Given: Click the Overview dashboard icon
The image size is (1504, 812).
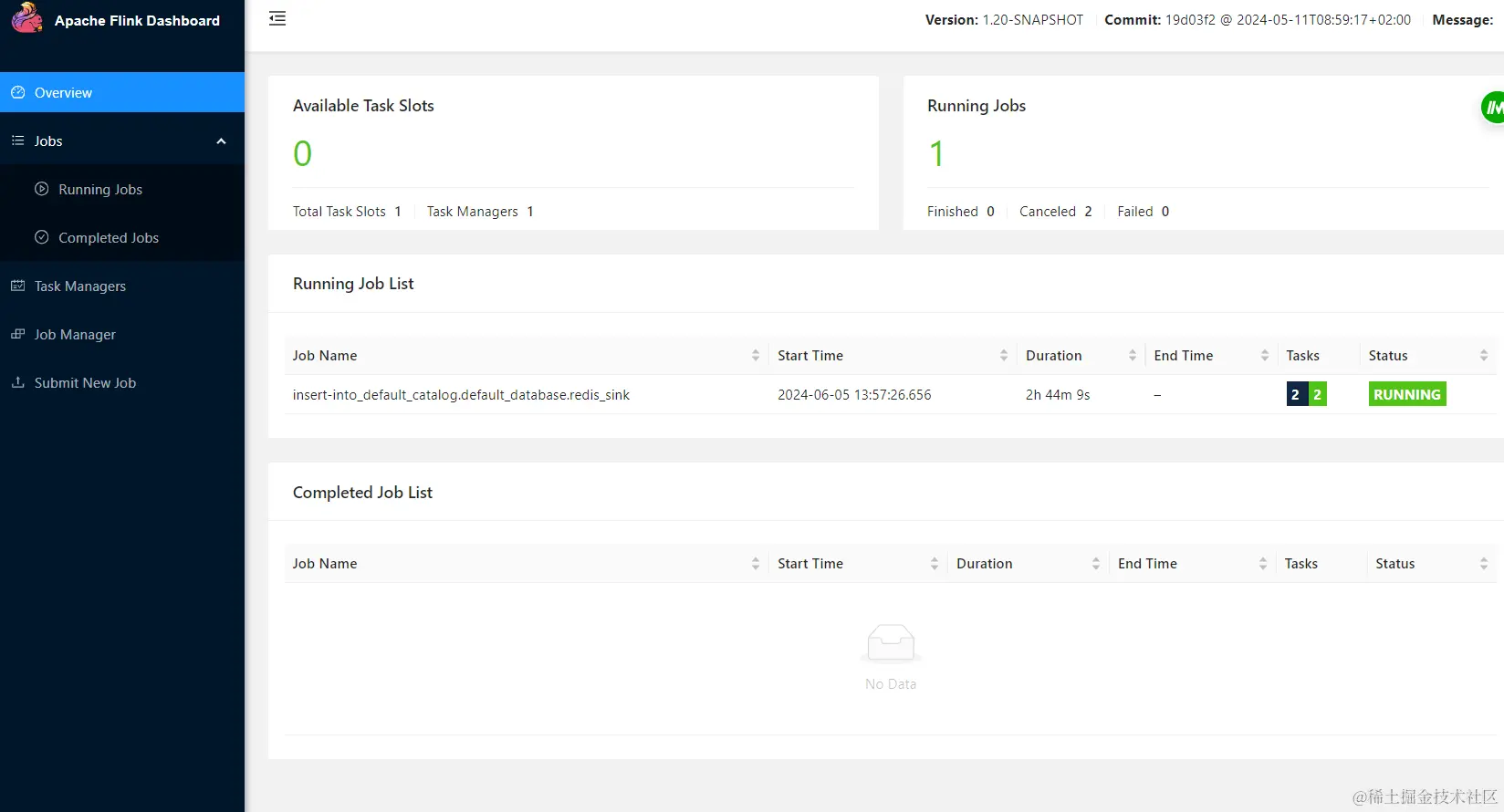Looking at the screenshot, I should click(x=17, y=92).
